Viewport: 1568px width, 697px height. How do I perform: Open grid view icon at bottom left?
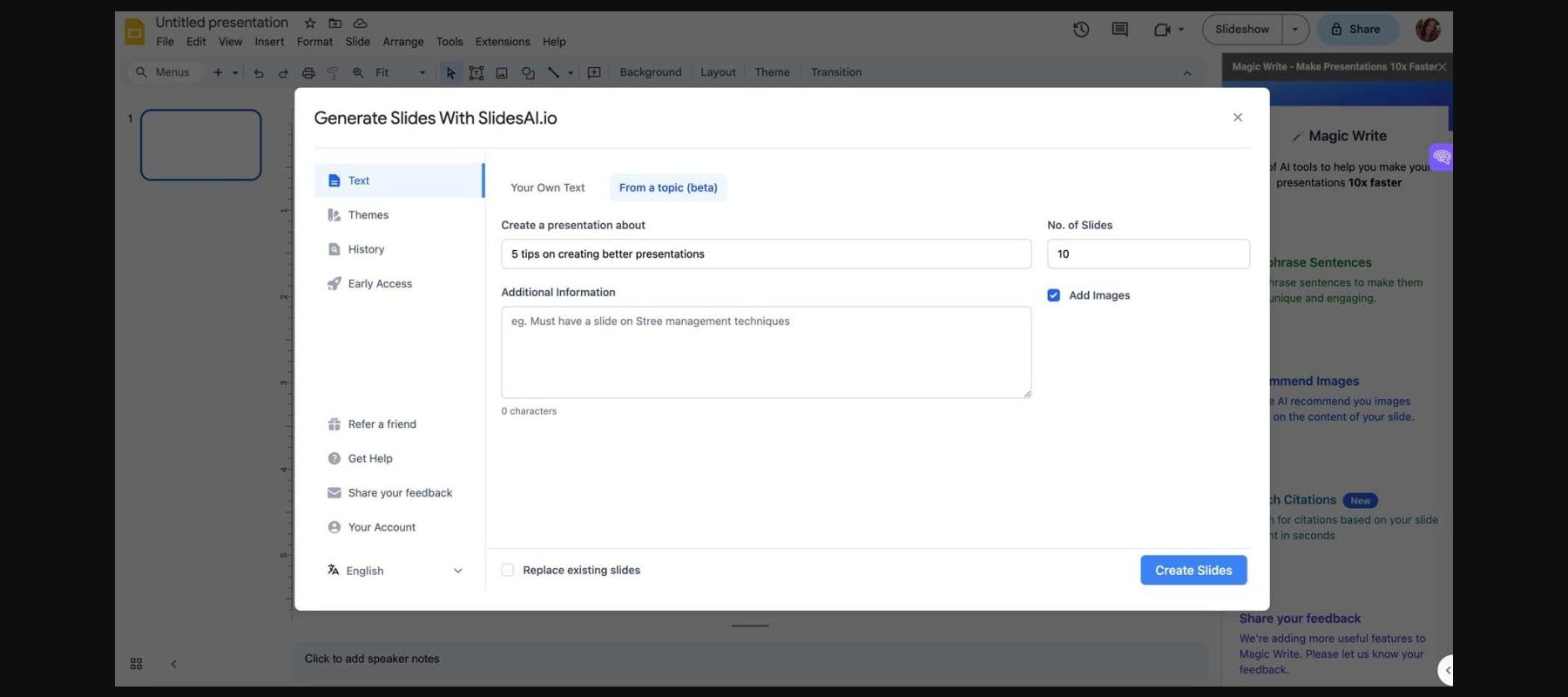pos(136,664)
